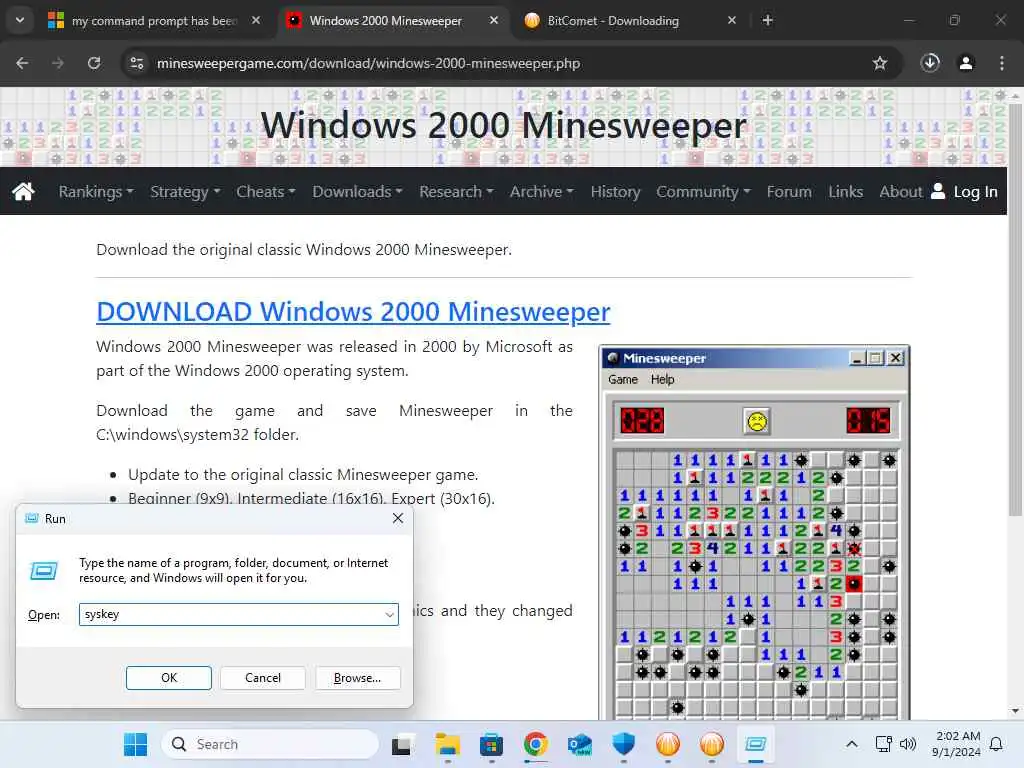Image resolution: width=1024 pixels, height=768 pixels.
Task: Click the browser forward arrow
Action: click(58, 63)
